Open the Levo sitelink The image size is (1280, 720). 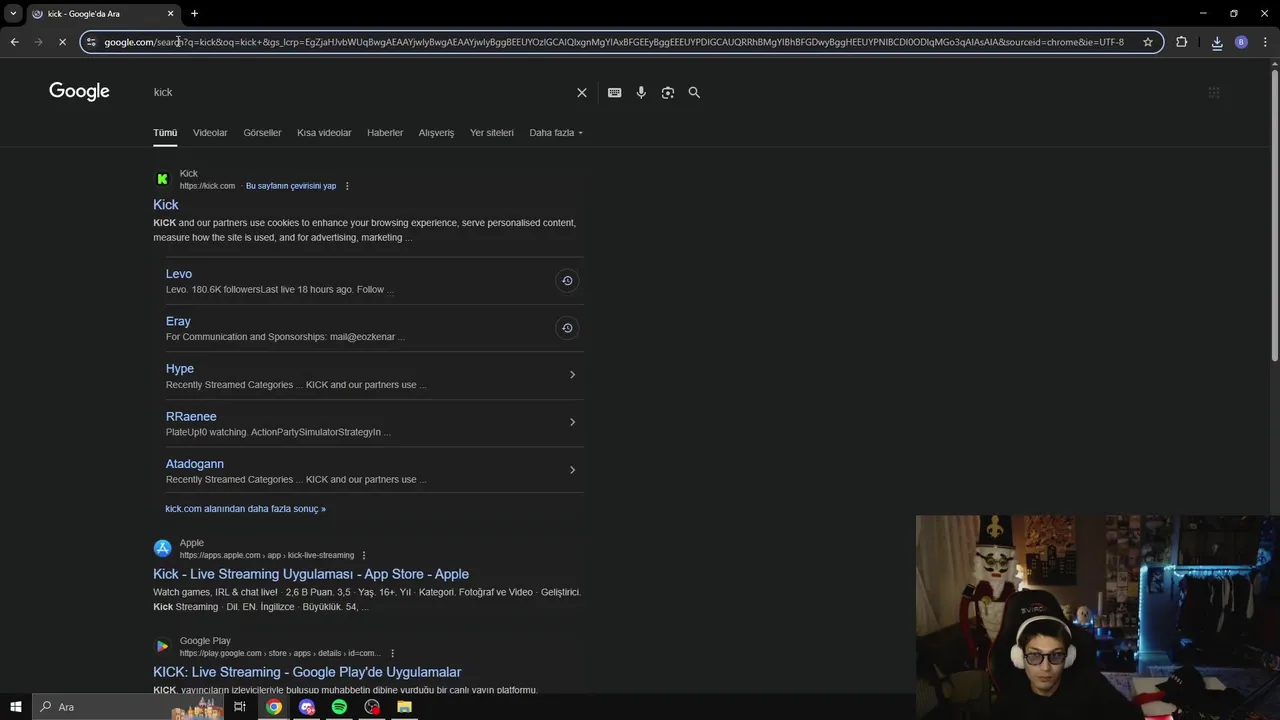click(x=179, y=274)
